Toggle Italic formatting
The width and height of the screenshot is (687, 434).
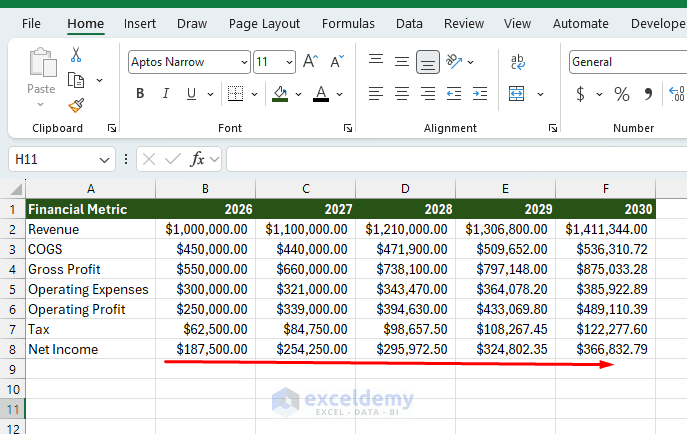pos(166,93)
